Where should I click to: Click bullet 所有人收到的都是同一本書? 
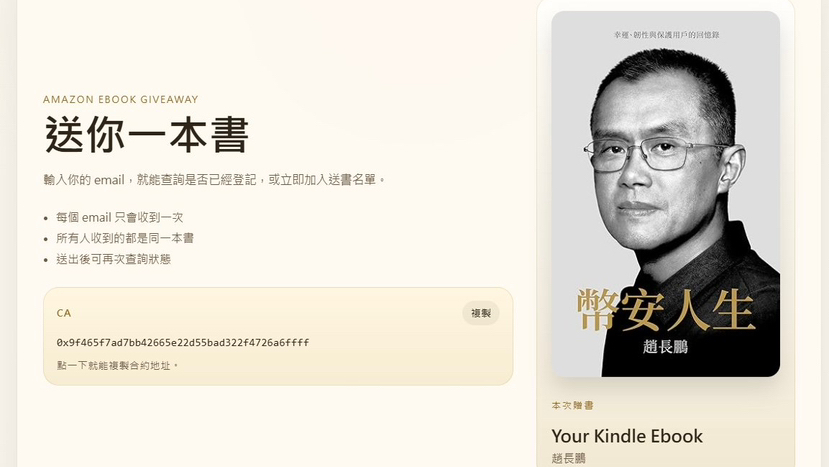(x=125, y=239)
